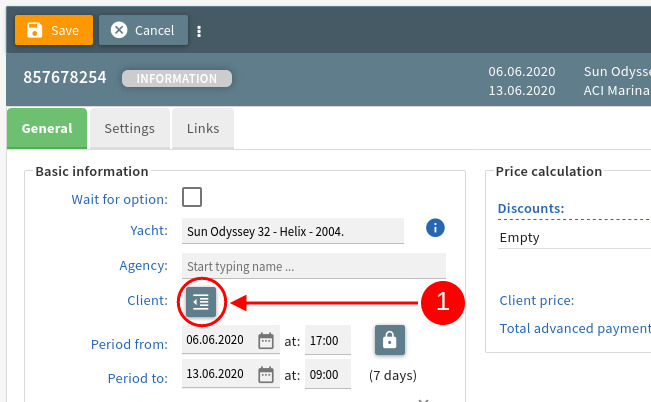Switch to the Links tab

(x=203, y=128)
